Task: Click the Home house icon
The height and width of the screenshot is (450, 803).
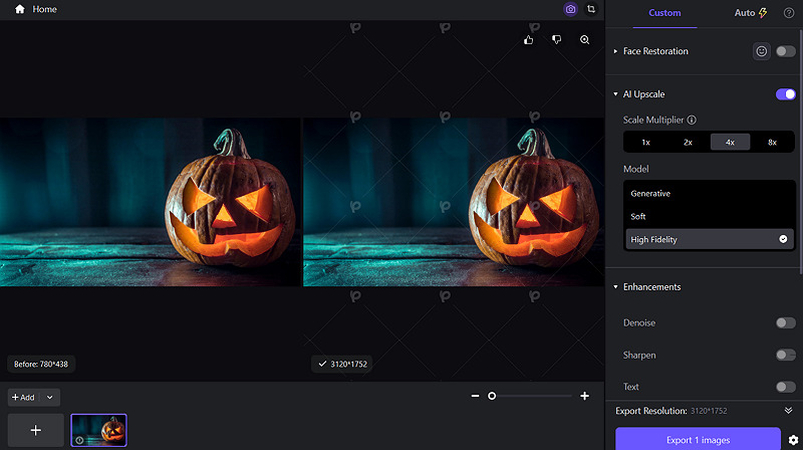Action: coord(19,9)
